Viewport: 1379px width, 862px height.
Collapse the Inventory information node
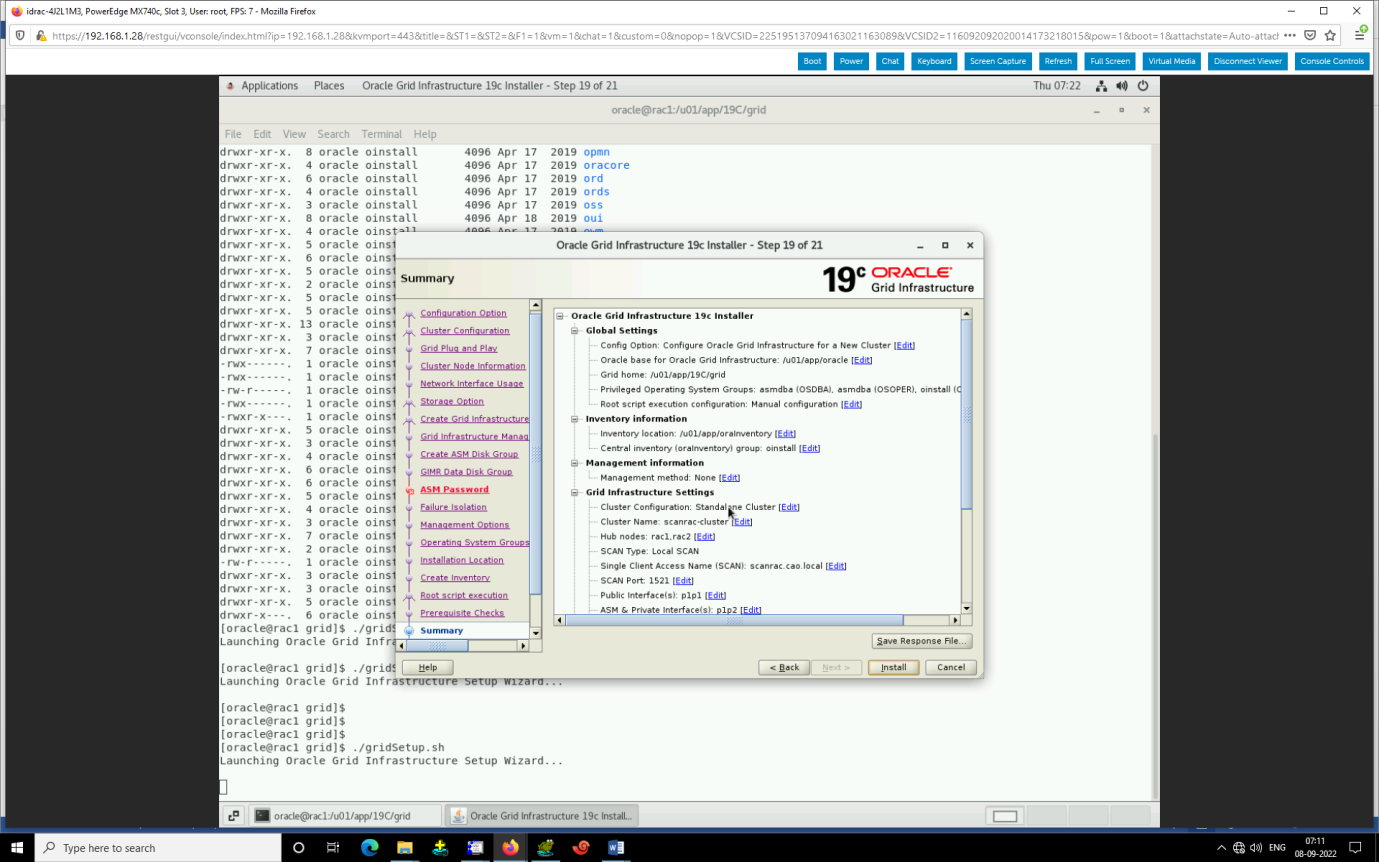coord(575,419)
